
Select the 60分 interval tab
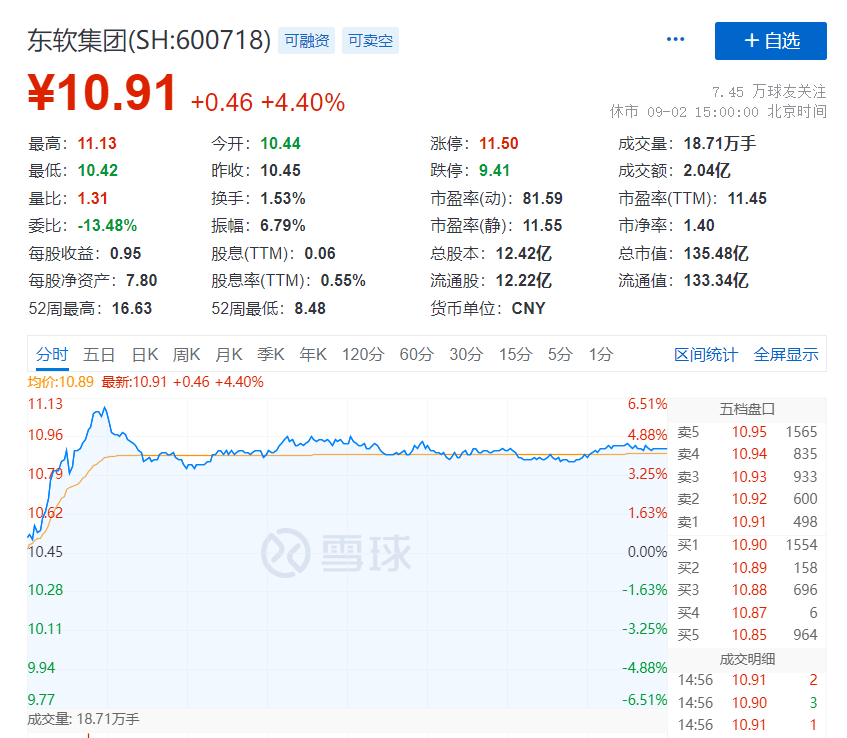pyautogui.click(x=416, y=354)
